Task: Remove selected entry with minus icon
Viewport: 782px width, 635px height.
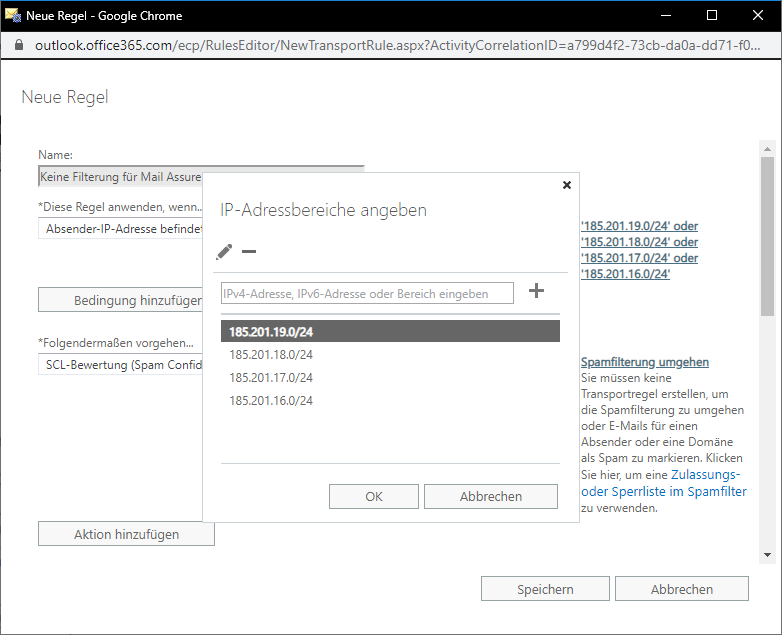Action: click(x=249, y=252)
